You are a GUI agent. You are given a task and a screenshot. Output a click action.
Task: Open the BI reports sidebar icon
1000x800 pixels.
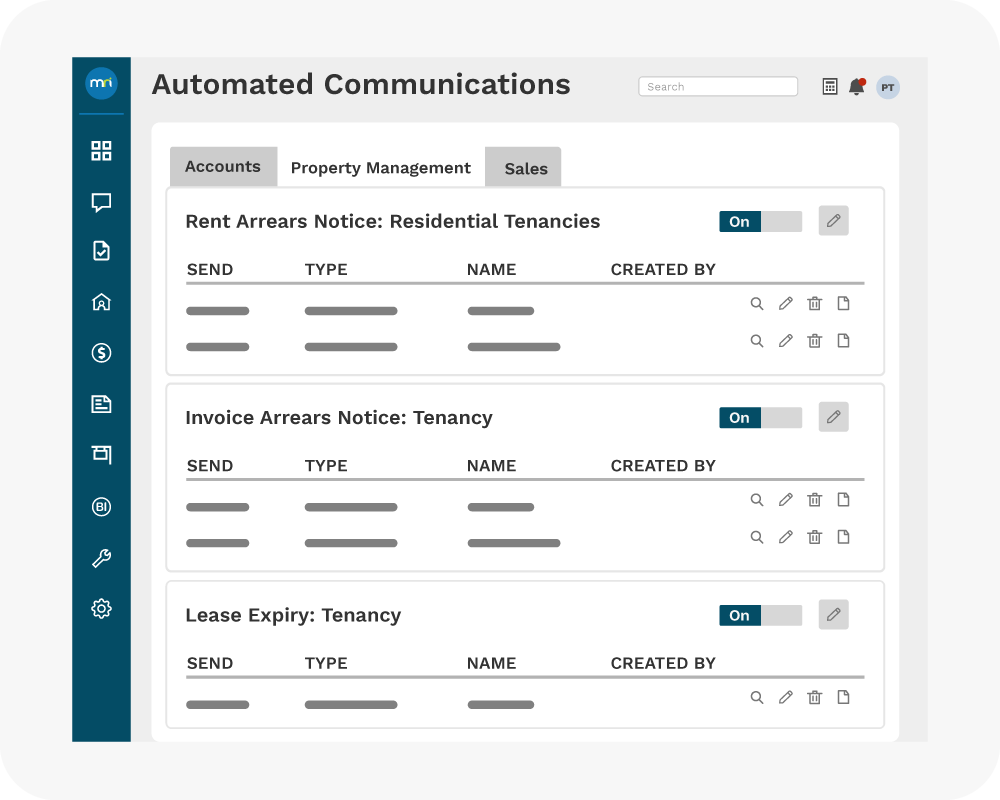point(101,507)
